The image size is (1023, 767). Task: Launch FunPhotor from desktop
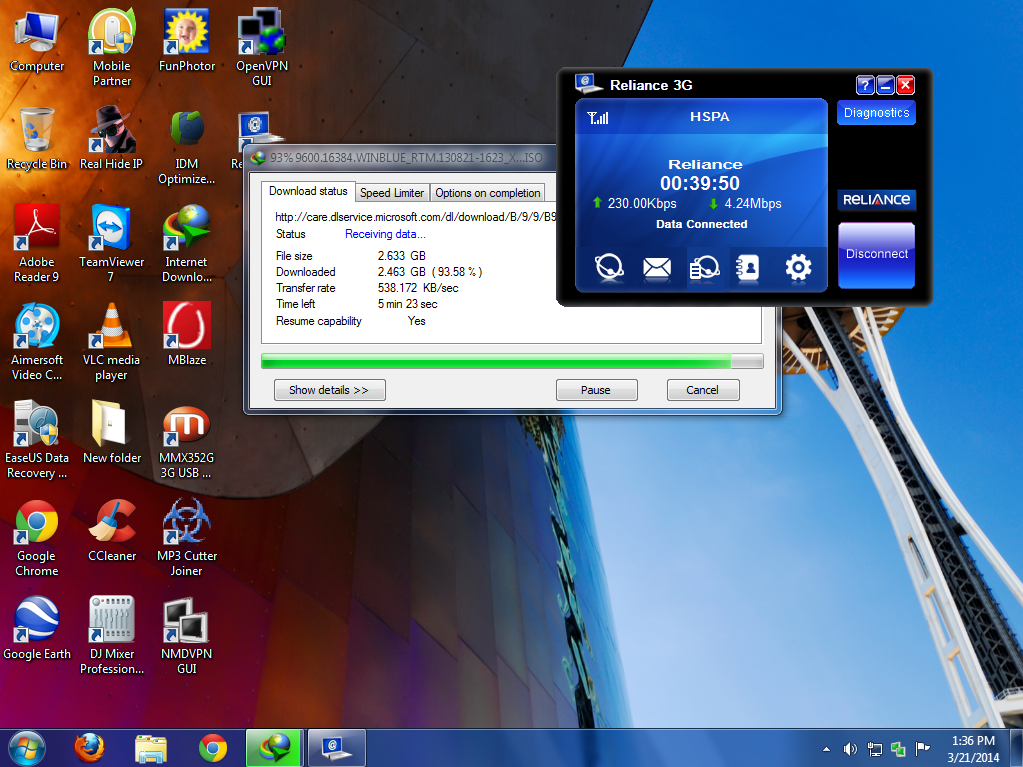click(x=187, y=41)
